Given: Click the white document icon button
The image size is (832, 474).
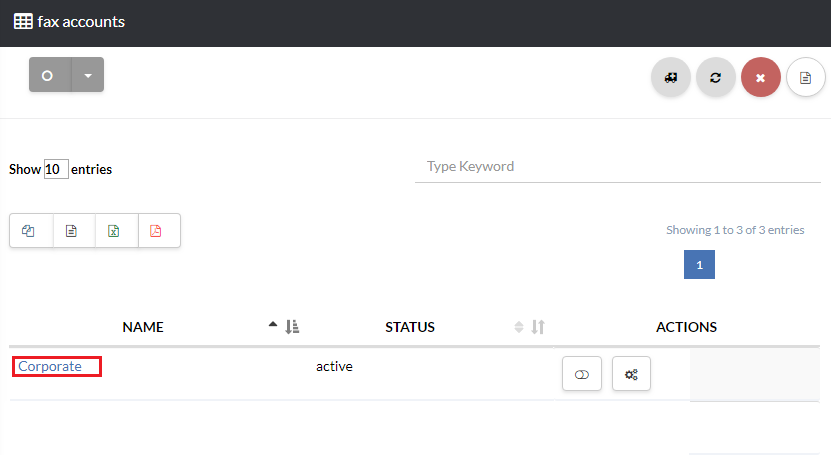Looking at the screenshot, I should tap(806, 77).
